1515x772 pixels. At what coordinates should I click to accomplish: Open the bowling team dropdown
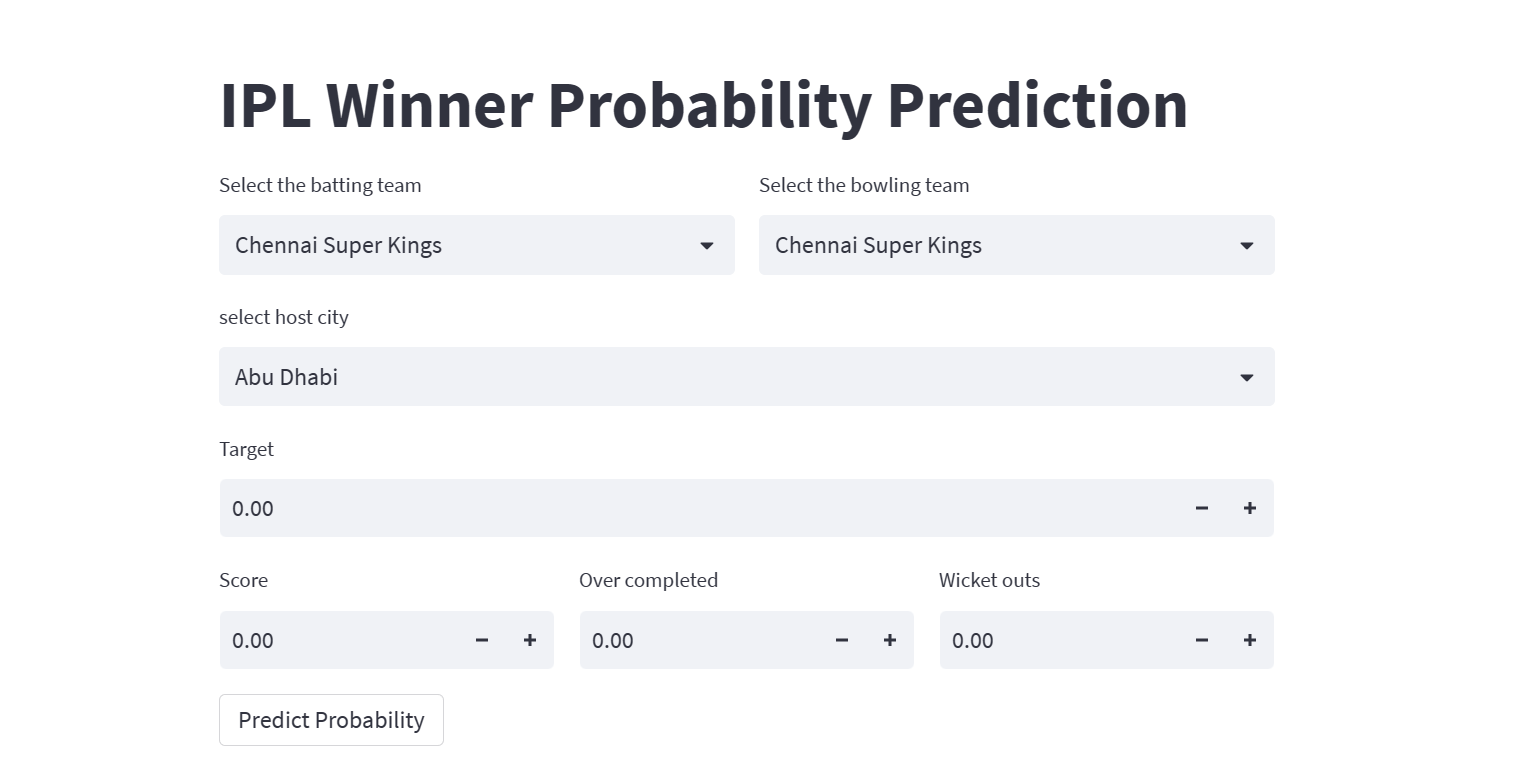click(1000, 245)
